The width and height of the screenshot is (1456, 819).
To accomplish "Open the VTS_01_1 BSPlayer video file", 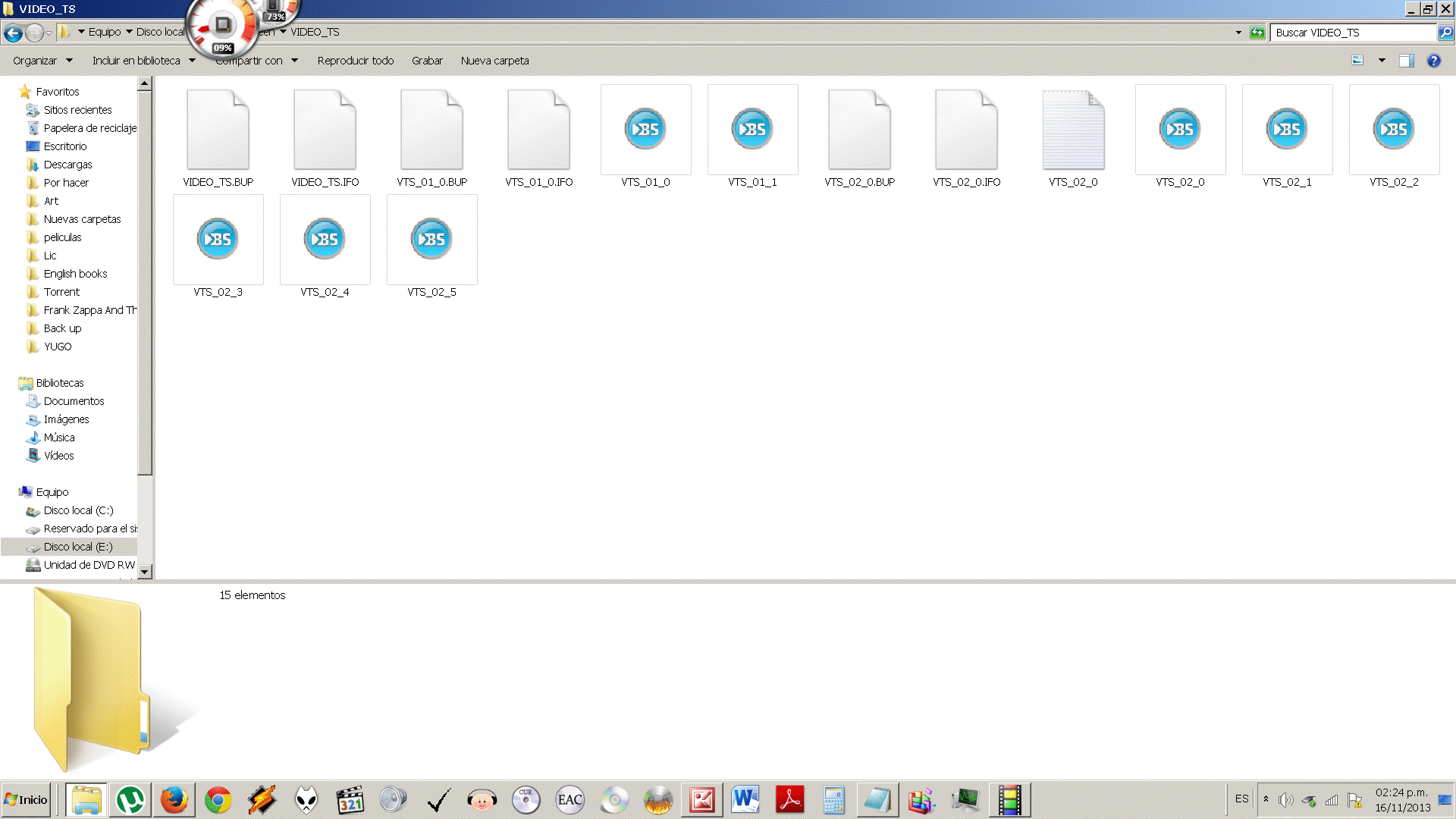I will point(752,130).
